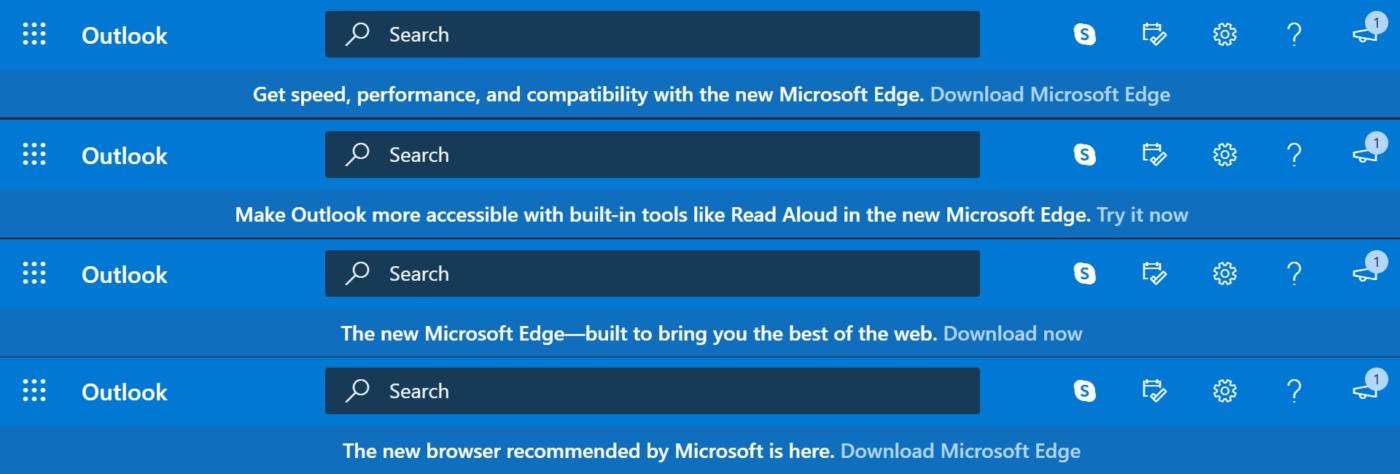Open What's new megaphone above "recommended by Microsoft" banner
The image size is (1400, 474).
[1367, 388]
